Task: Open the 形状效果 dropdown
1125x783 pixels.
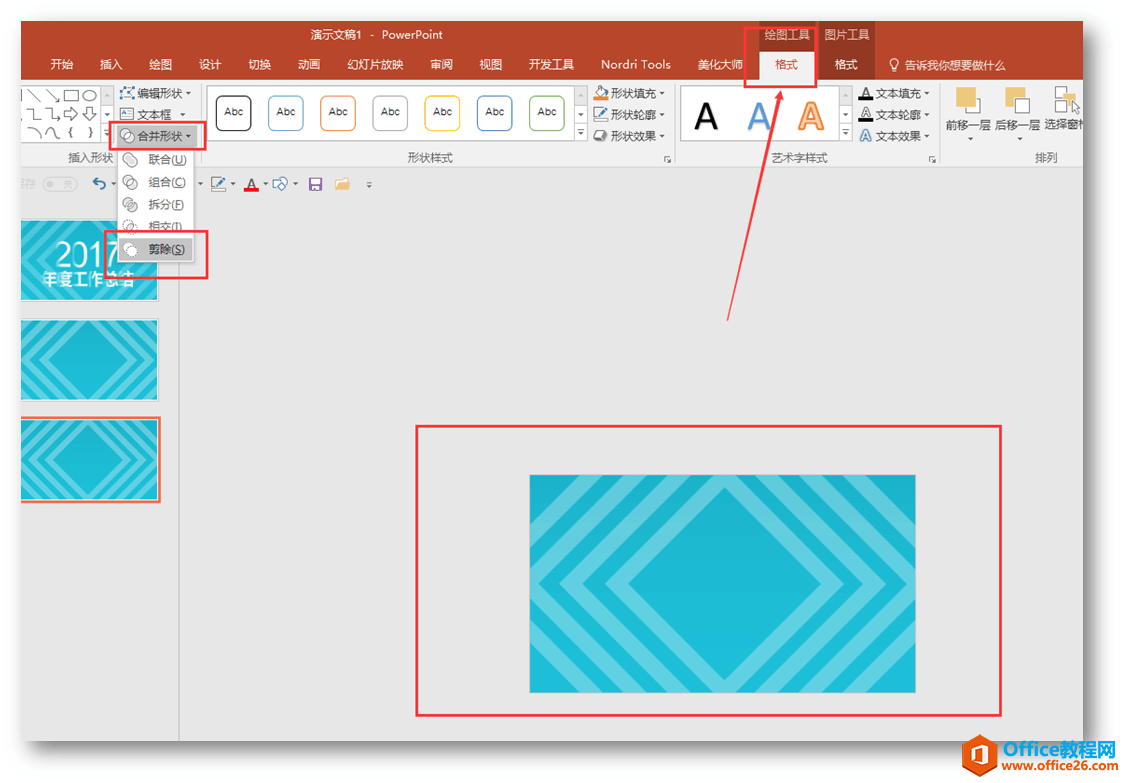Action: coord(629,136)
